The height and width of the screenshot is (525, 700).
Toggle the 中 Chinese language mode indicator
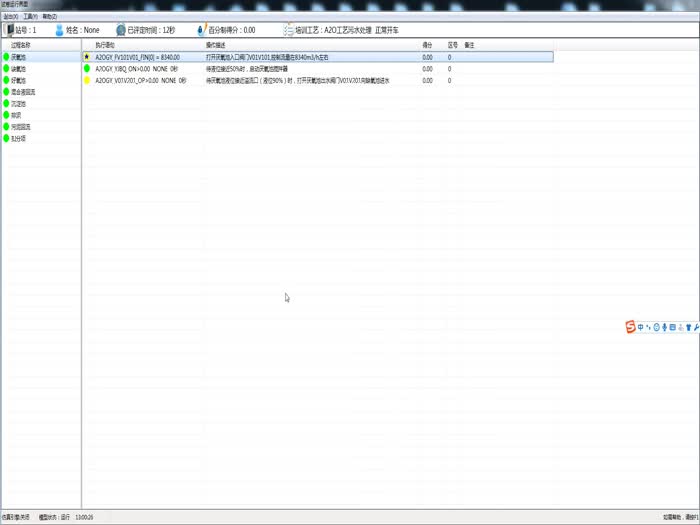click(x=641, y=327)
